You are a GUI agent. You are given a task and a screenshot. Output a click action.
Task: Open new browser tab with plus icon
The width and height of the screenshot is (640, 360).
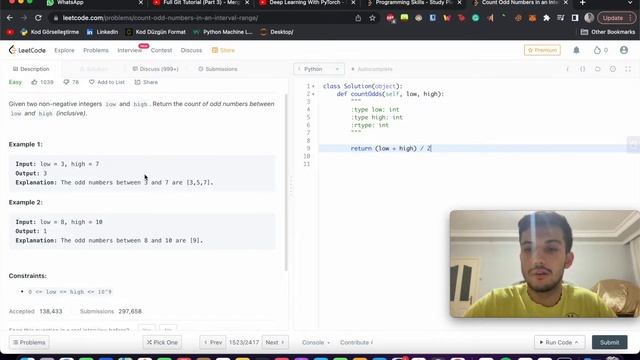coord(582,3)
